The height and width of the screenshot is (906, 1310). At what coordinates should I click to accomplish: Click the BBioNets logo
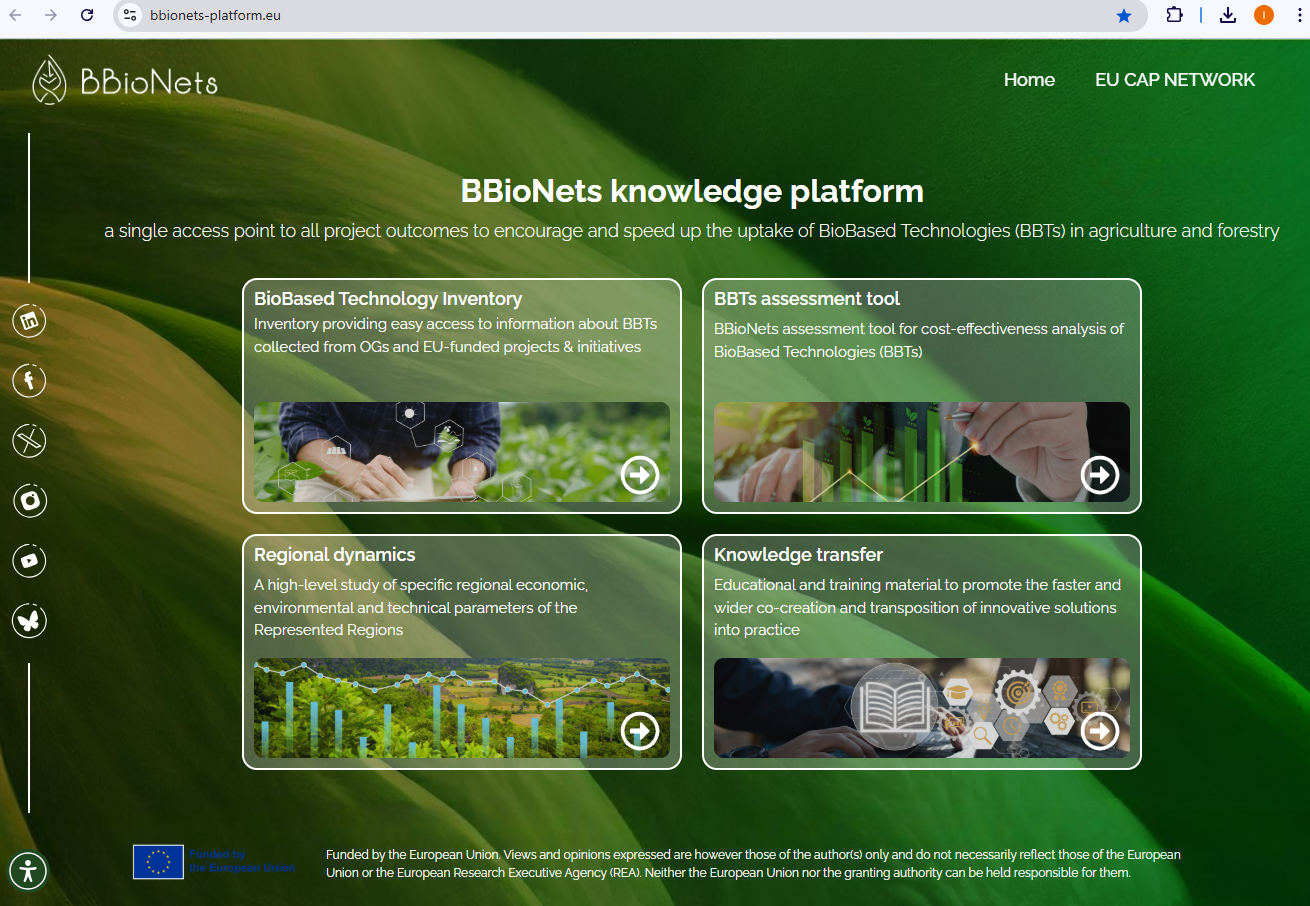click(x=125, y=81)
